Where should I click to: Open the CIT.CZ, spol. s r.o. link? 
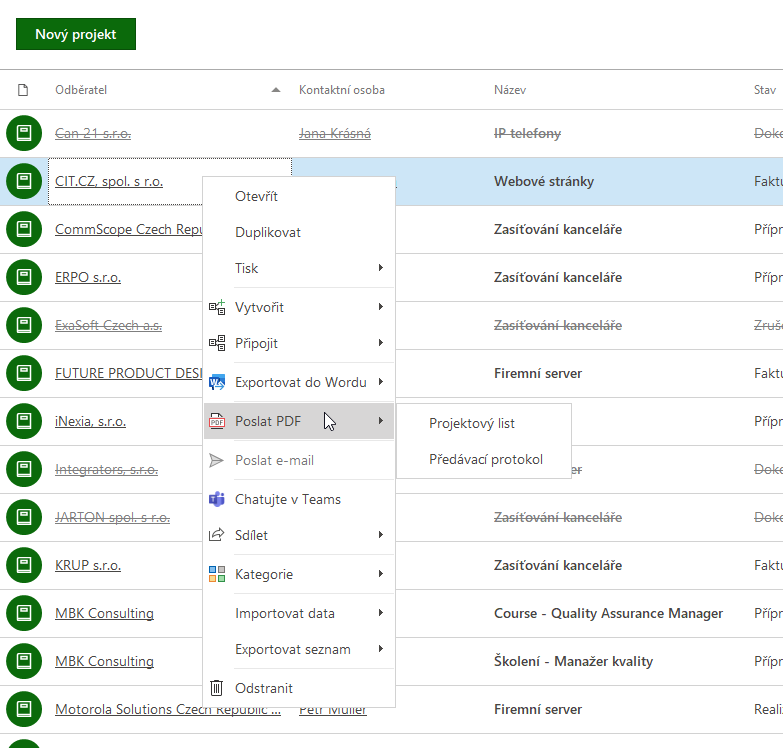pyautogui.click(x=109, y=181)
